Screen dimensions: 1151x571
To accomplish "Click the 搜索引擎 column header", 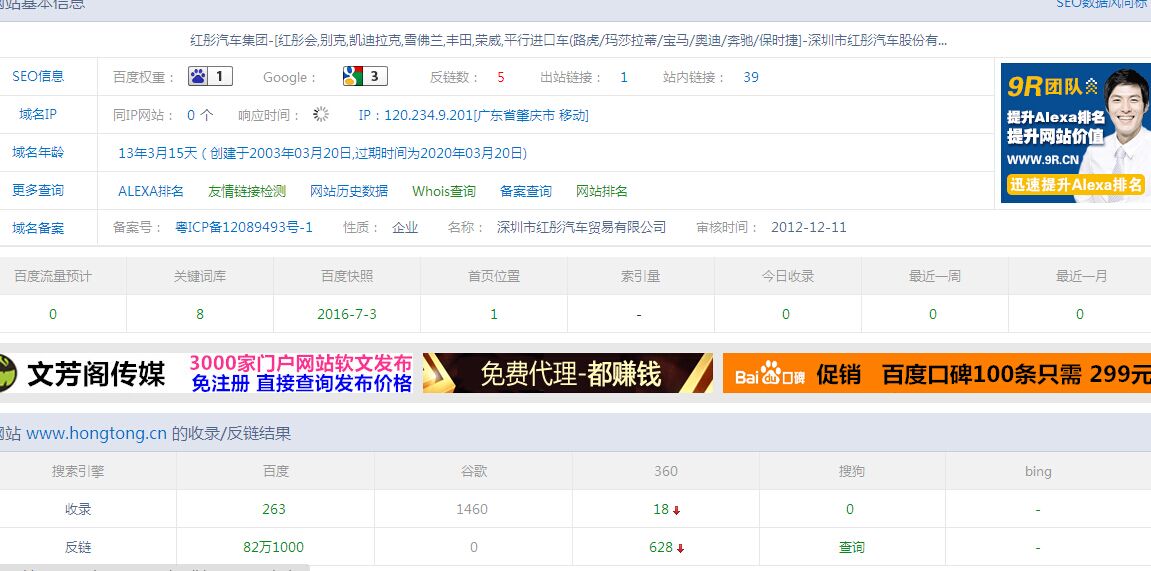I will (x=78, y=471).
